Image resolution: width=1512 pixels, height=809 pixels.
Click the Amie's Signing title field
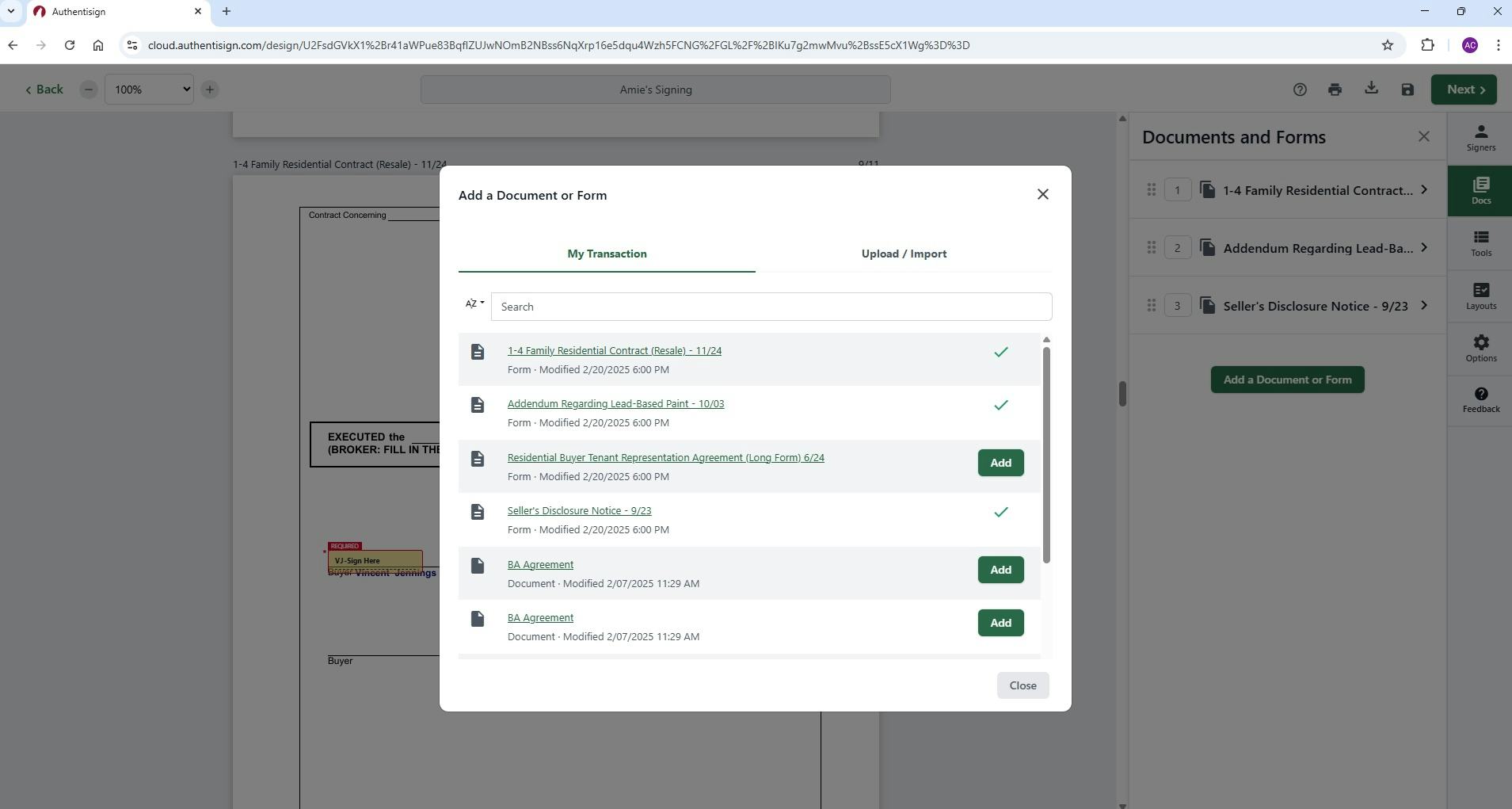655,89
